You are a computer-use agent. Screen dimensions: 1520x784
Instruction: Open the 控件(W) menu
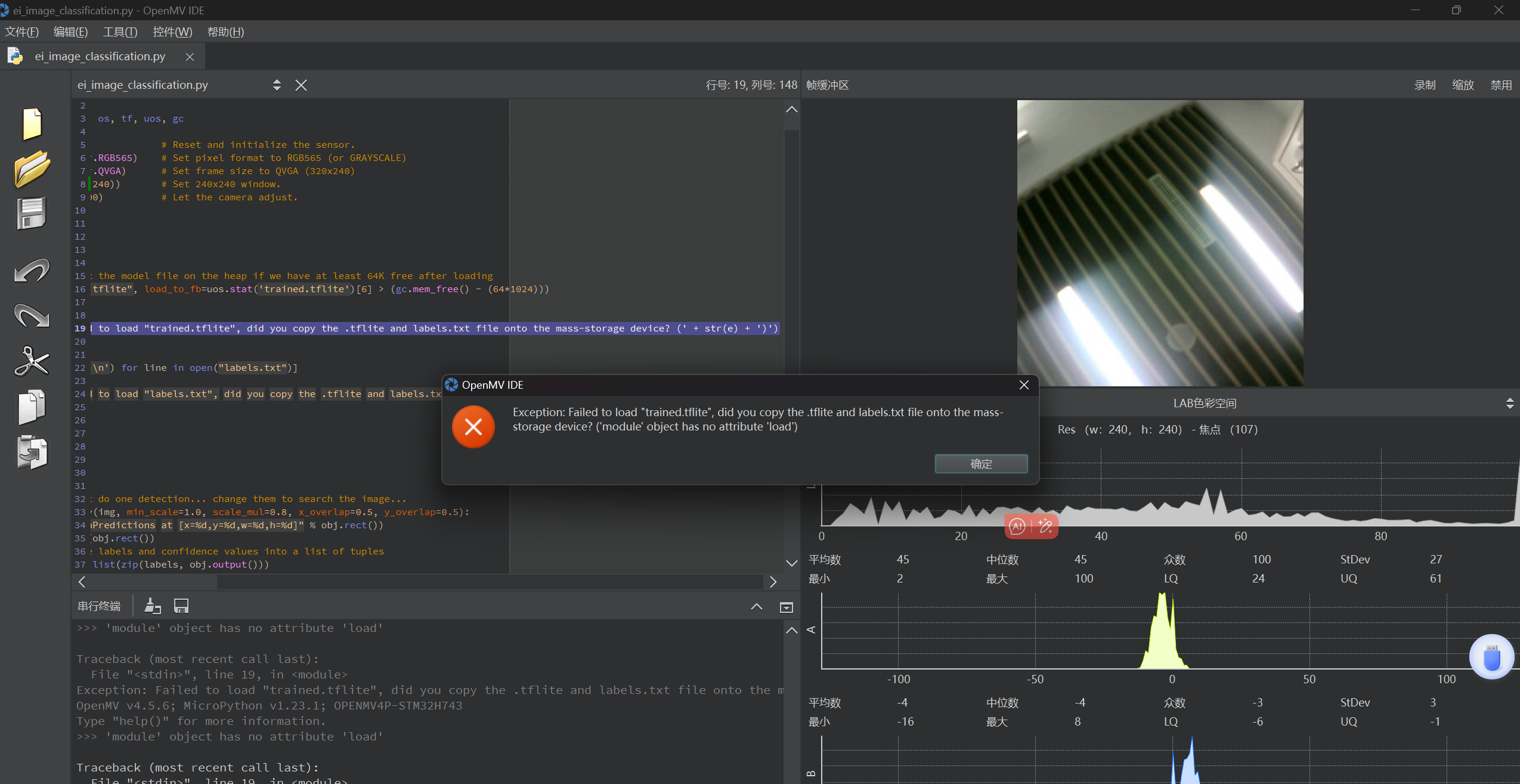click(x=172, y=32)
